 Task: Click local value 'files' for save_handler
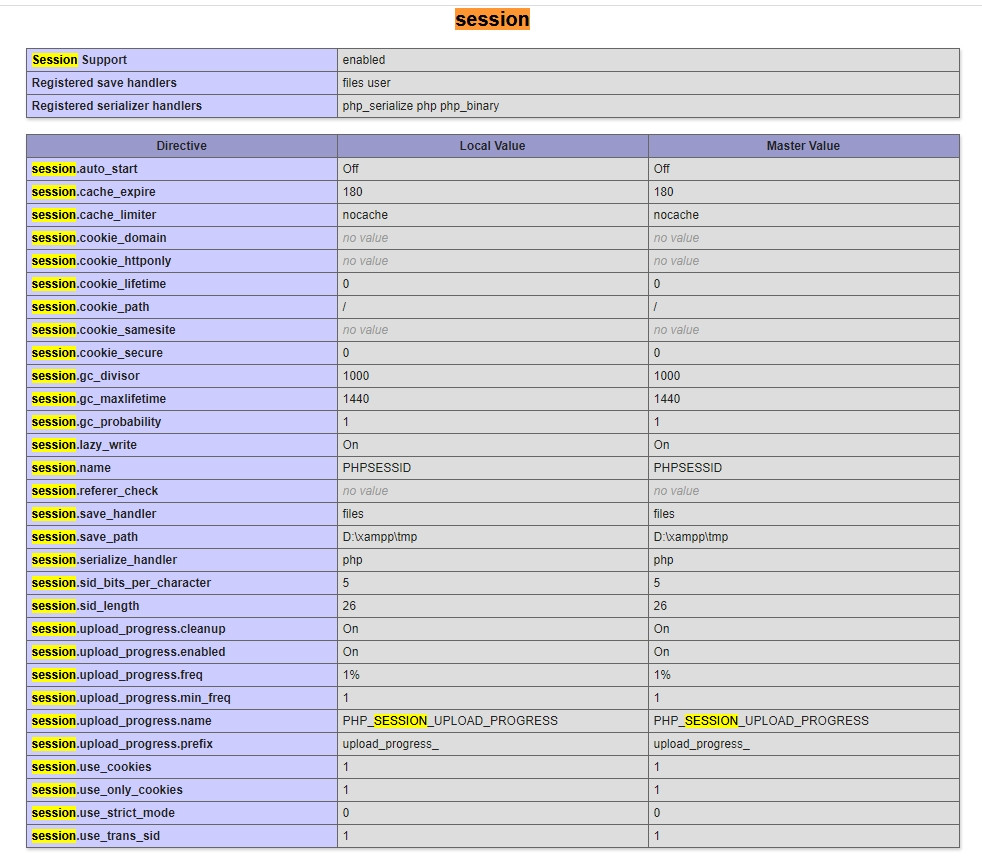(x=353, y=514)
